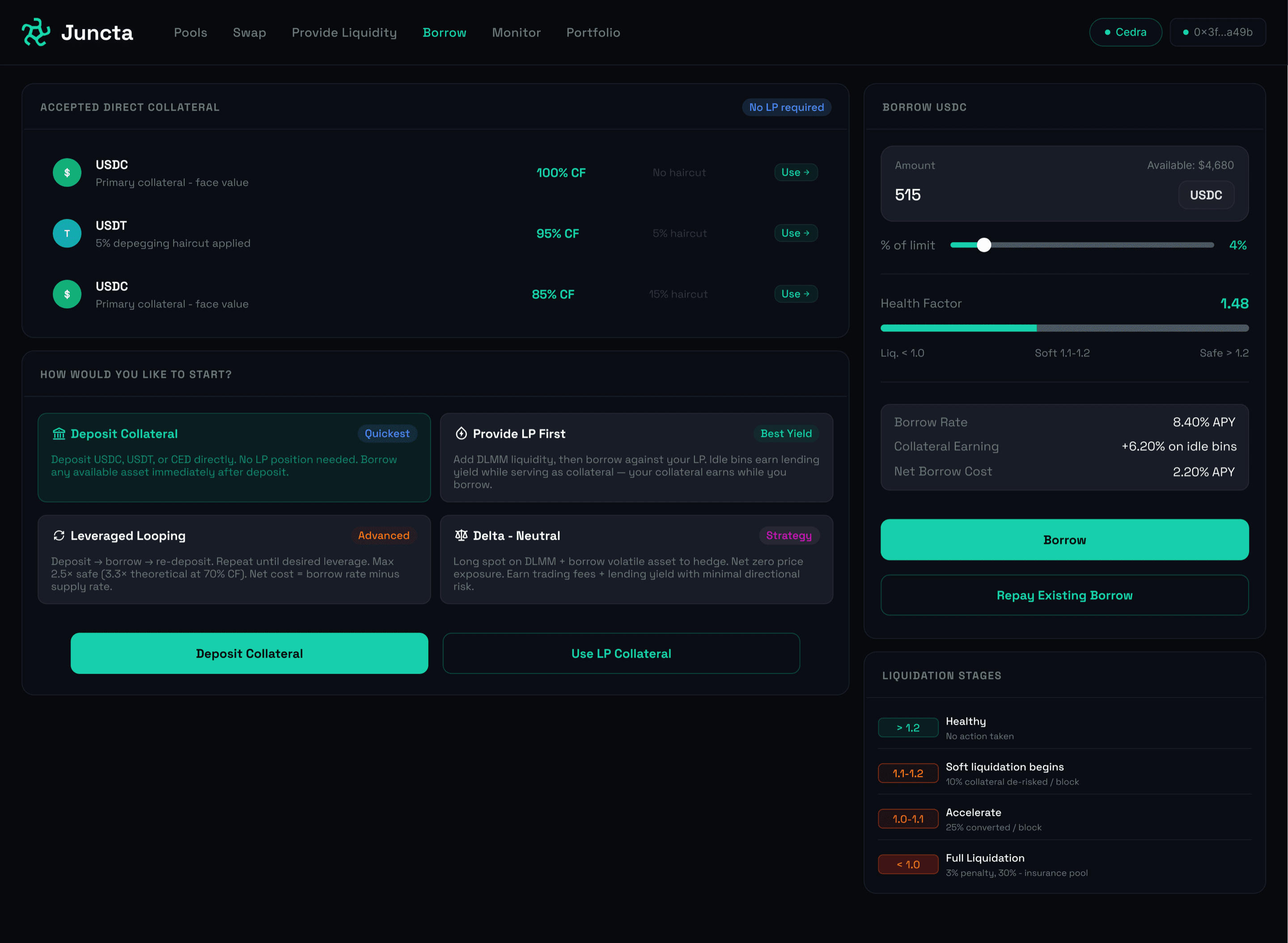The image size is (1288, 943).
Task: Click the No LP required badge
Action: tap(786, 107)
